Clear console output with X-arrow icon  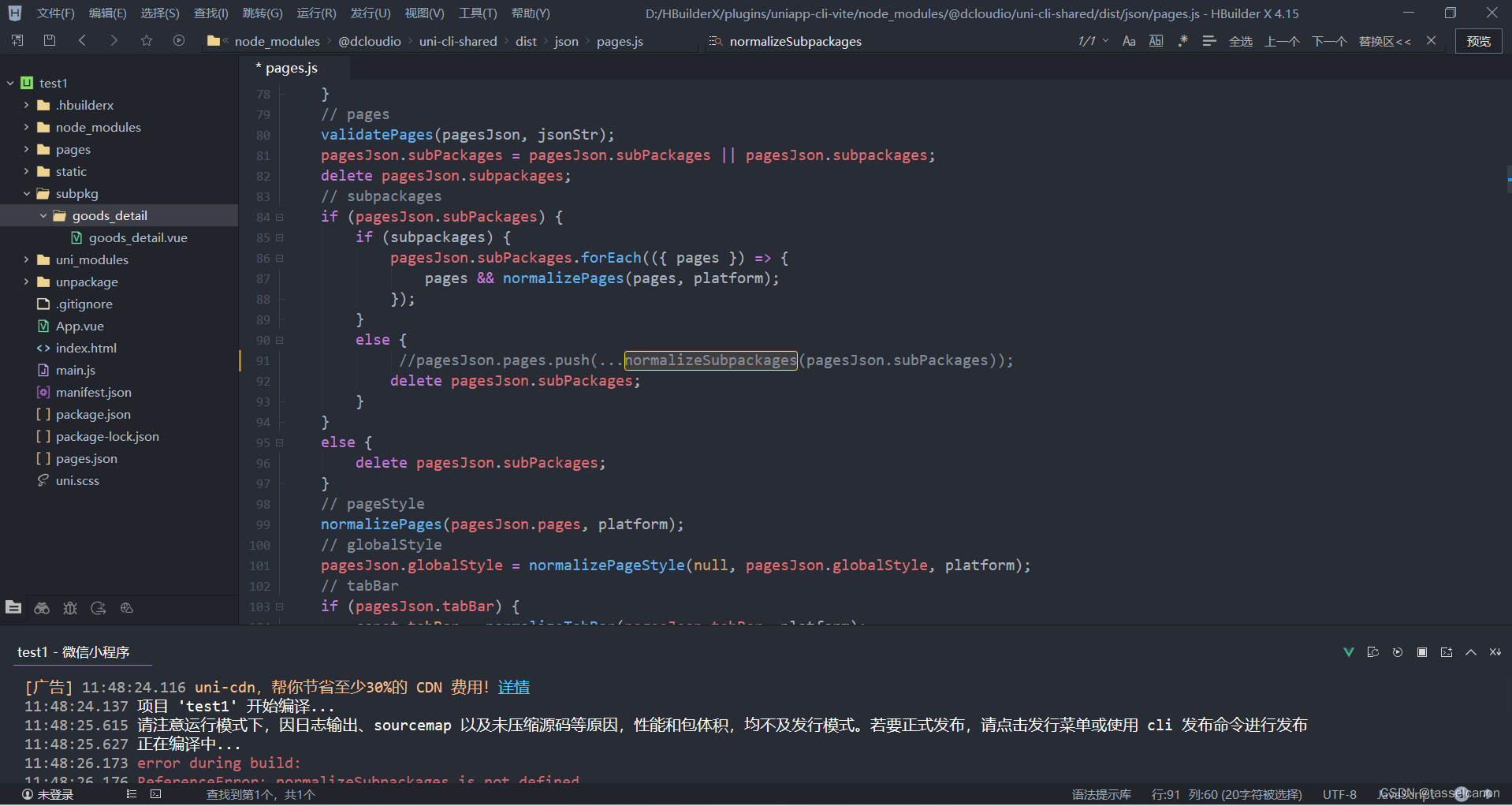[1495, 652]
